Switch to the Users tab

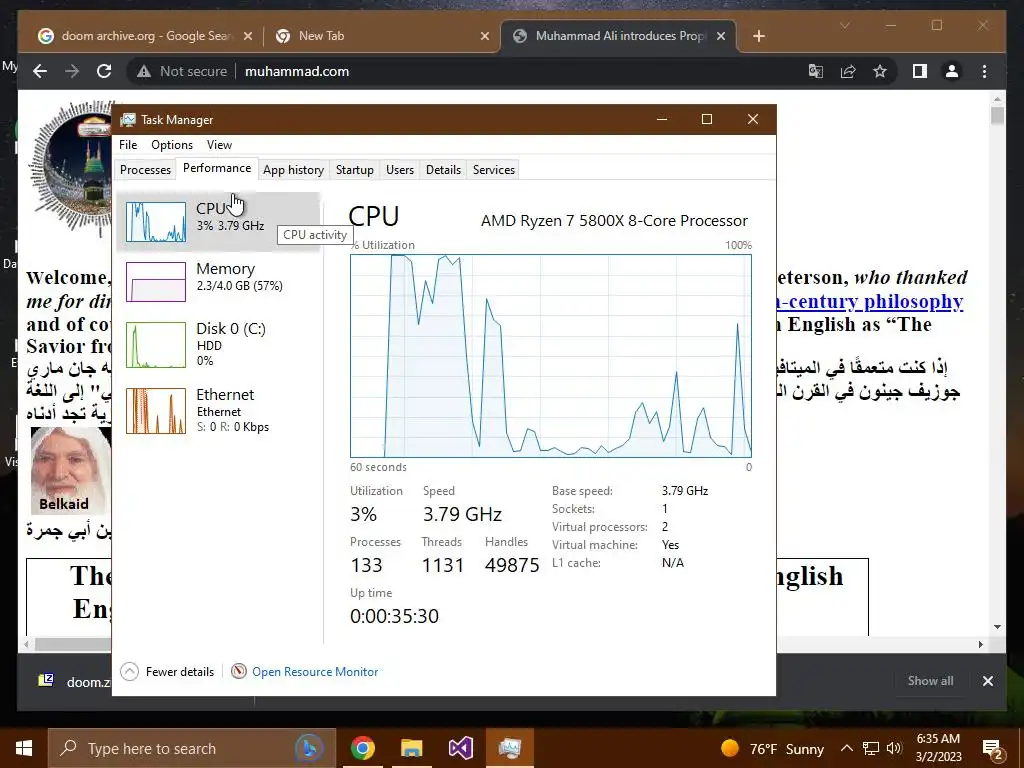tap(400, 170)
